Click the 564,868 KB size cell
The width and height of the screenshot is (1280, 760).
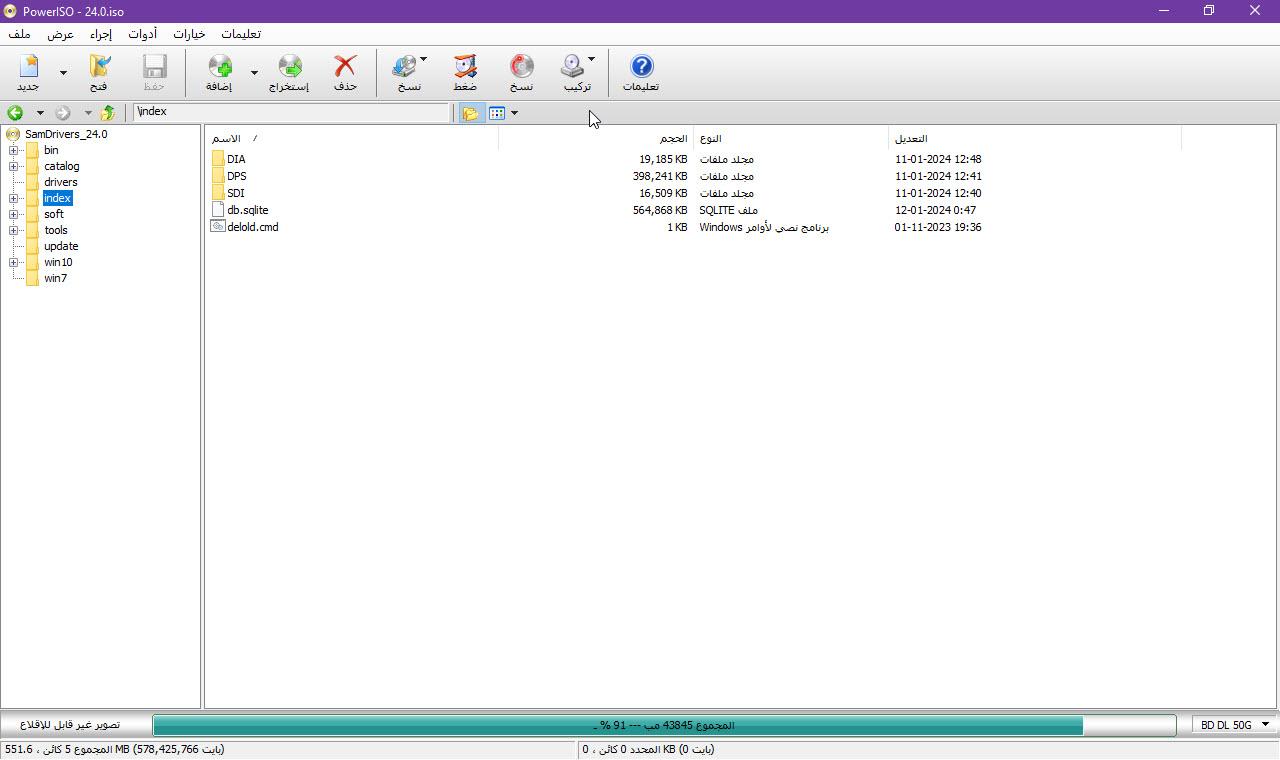[660, 210]
